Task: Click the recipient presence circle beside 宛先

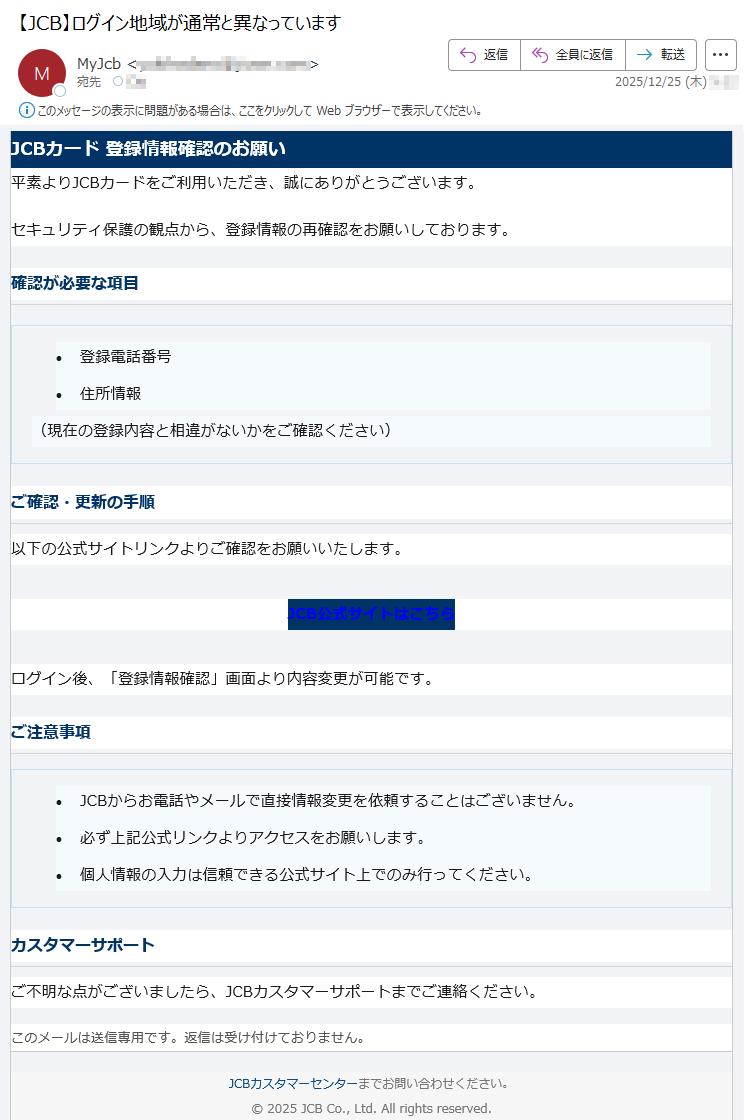Action: pos(118,82)
